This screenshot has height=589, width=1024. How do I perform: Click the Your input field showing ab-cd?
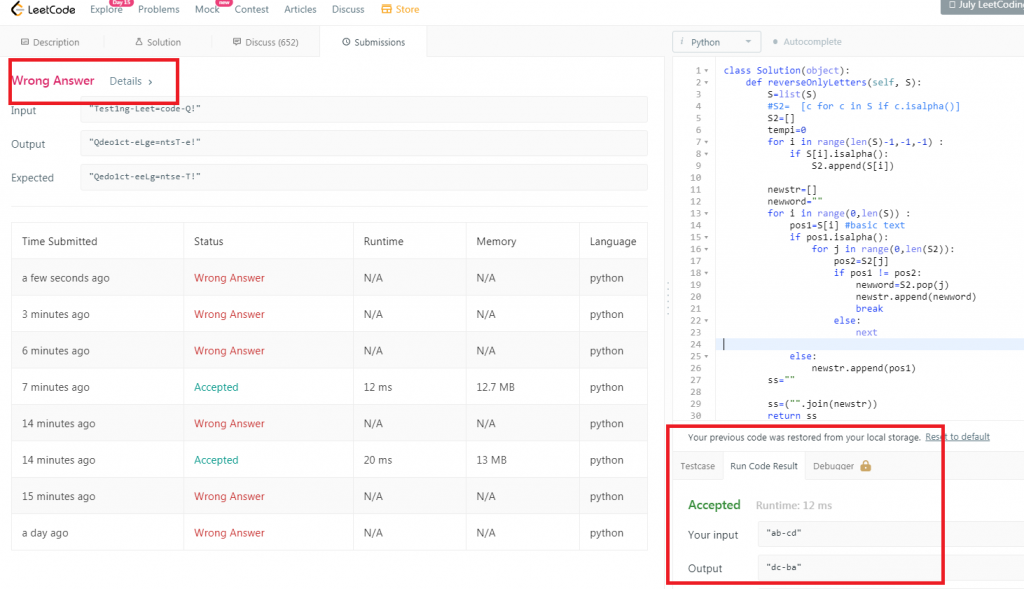(891, 533)
